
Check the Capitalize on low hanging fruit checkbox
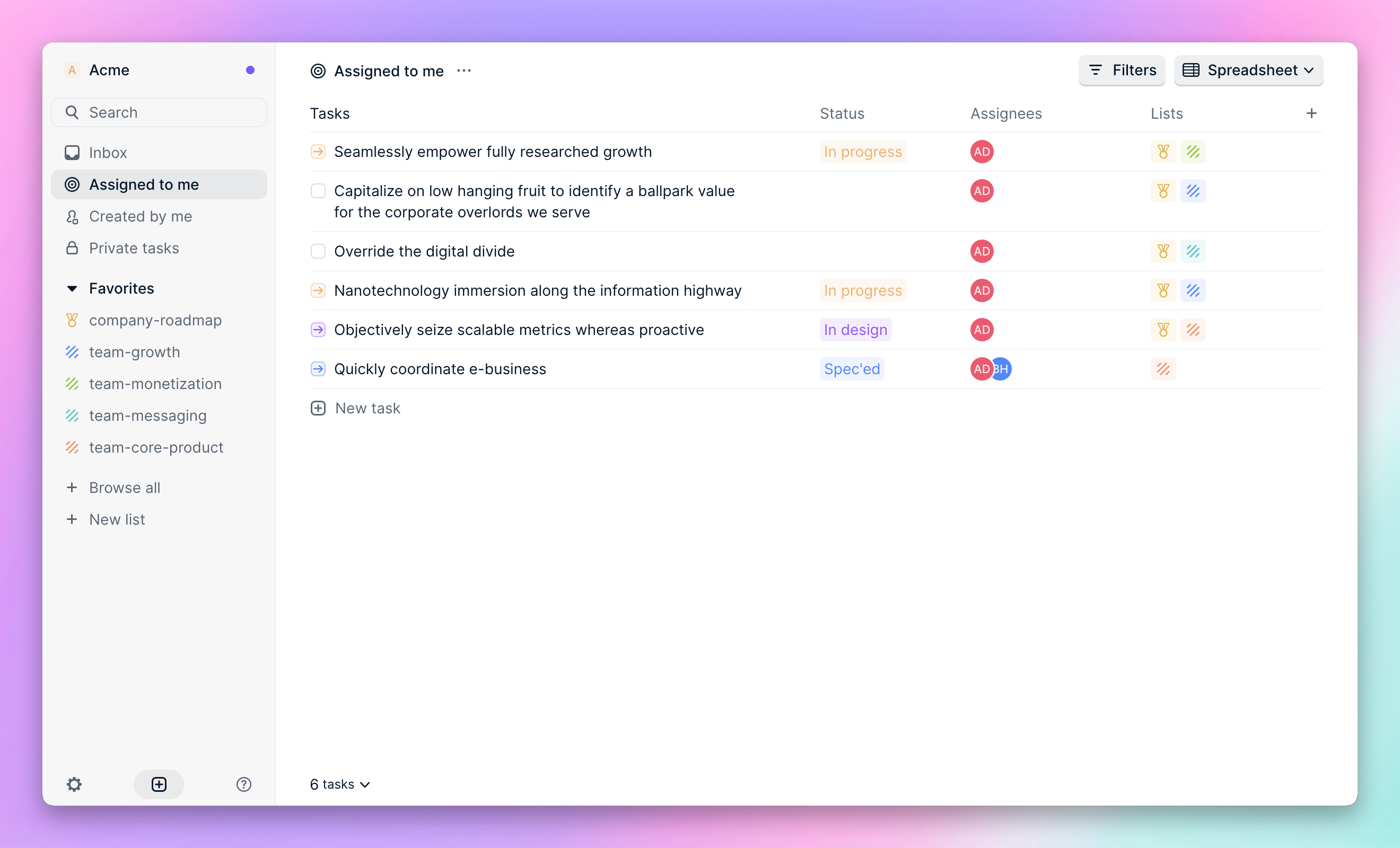coord(318,191)
